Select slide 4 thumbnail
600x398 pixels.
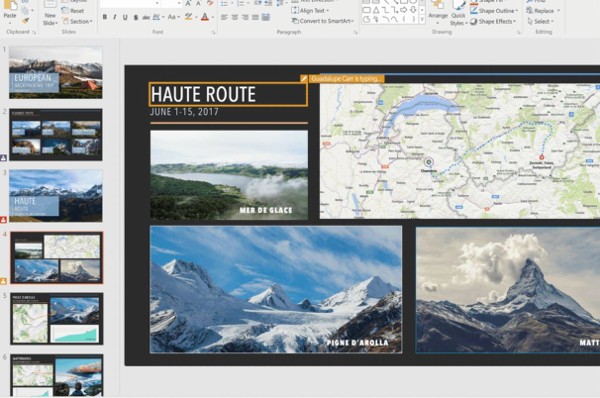57,257
